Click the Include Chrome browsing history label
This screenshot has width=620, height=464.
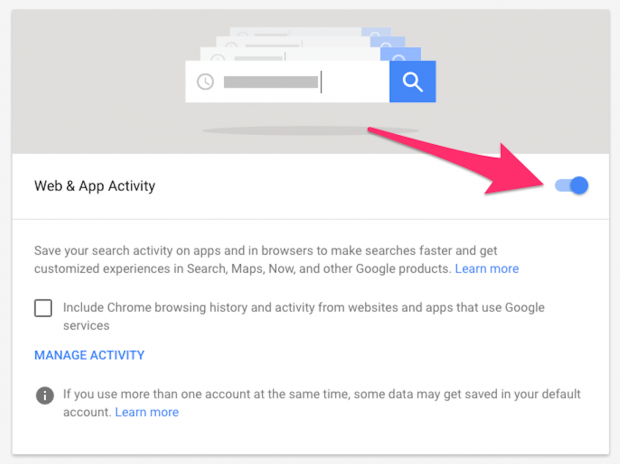[x=304, y=316]
